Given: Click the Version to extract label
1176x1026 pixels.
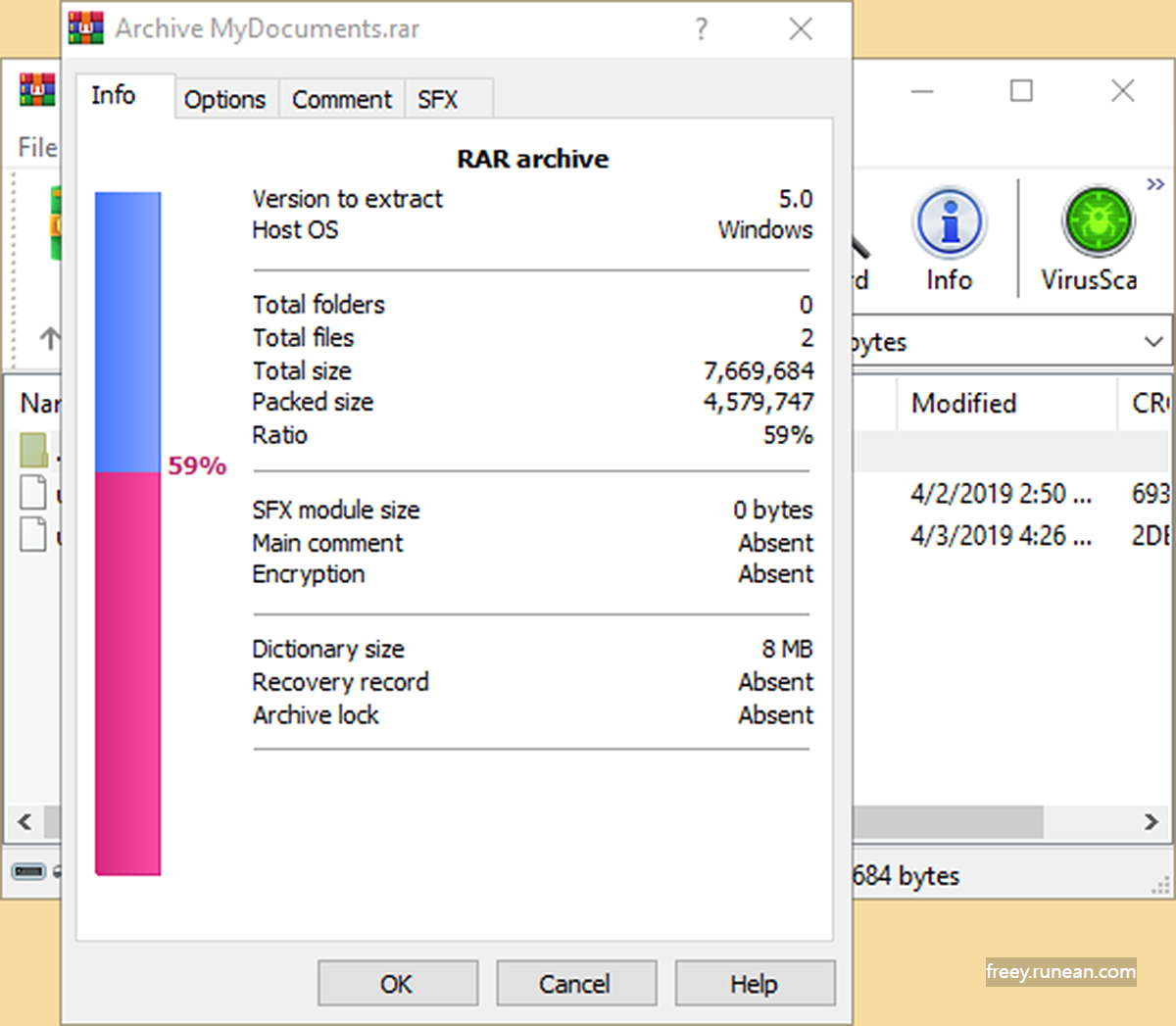Looking at the screenshot, I should coord(347,199).
